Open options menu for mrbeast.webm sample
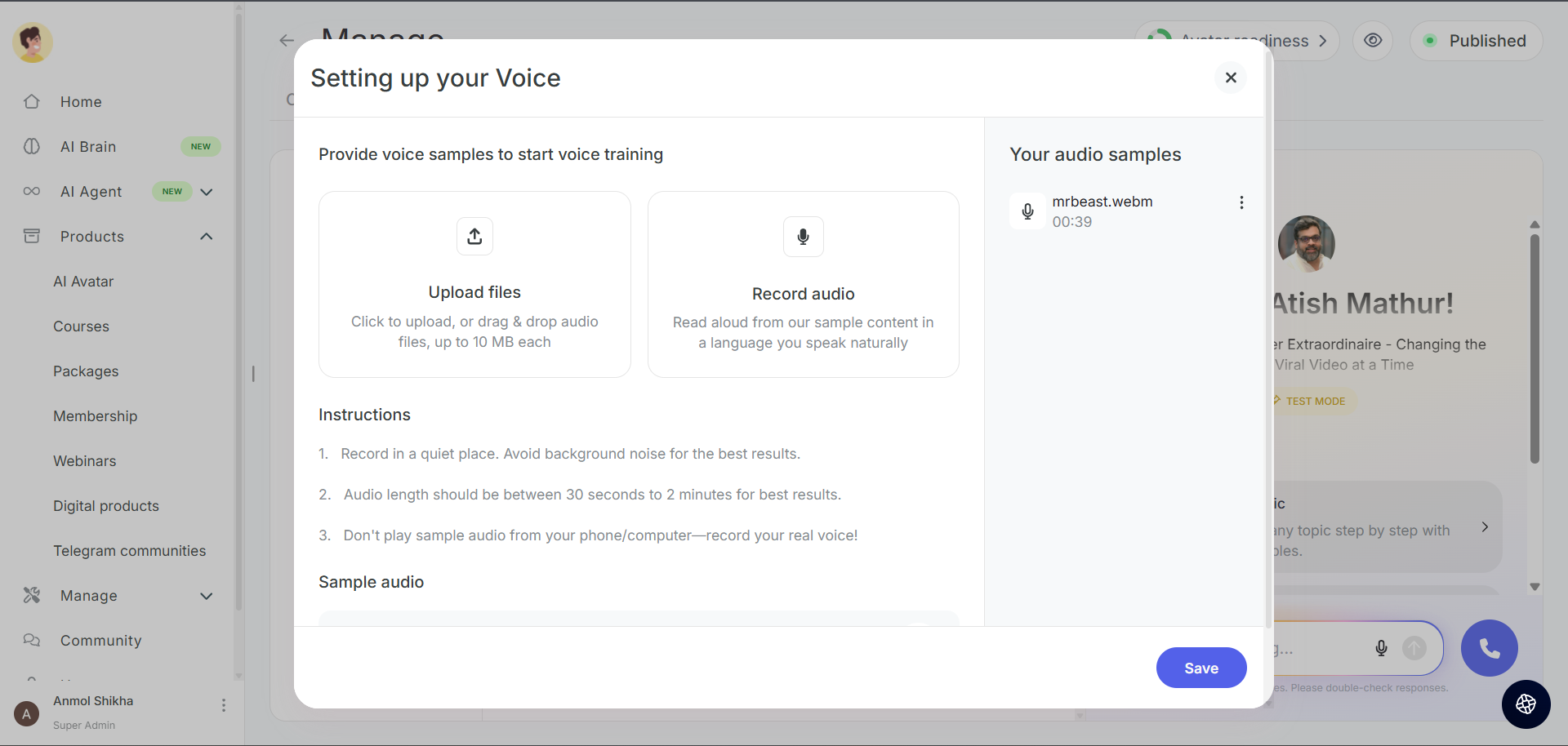 (x=1241, y=202)
